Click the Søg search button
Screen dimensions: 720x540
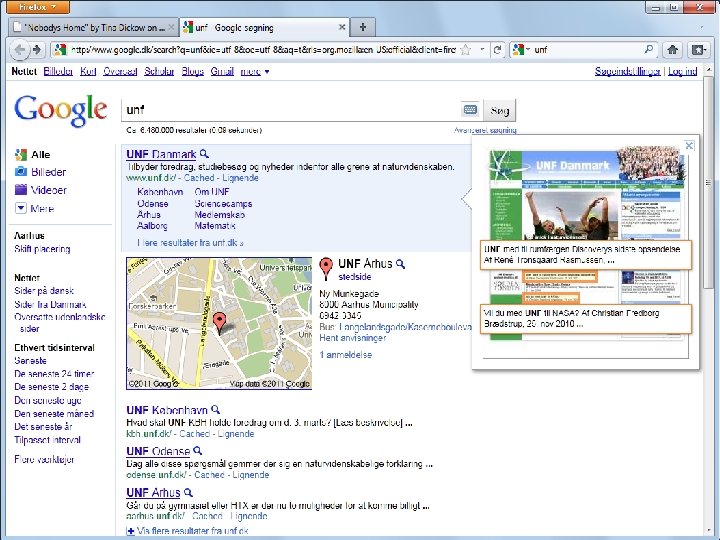[500, 111]
